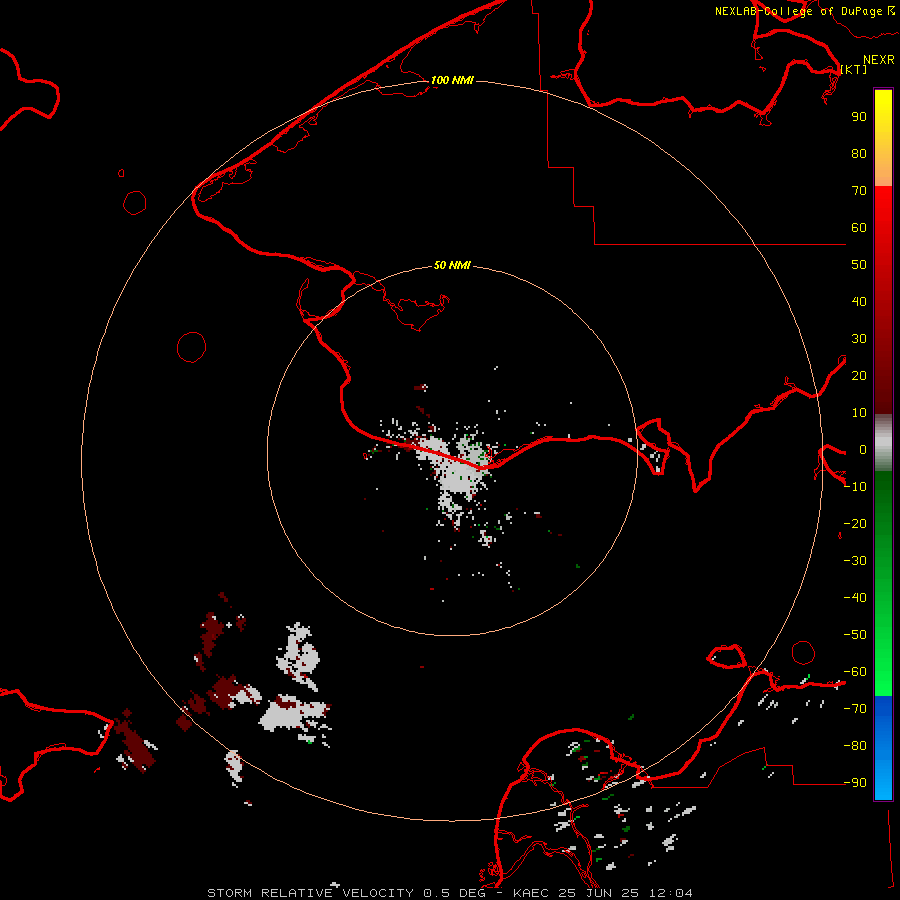The height and width of the screenshot is (900, 900).
Task: Click the "KAEC" radar site identifier
Action: point(533,893)
